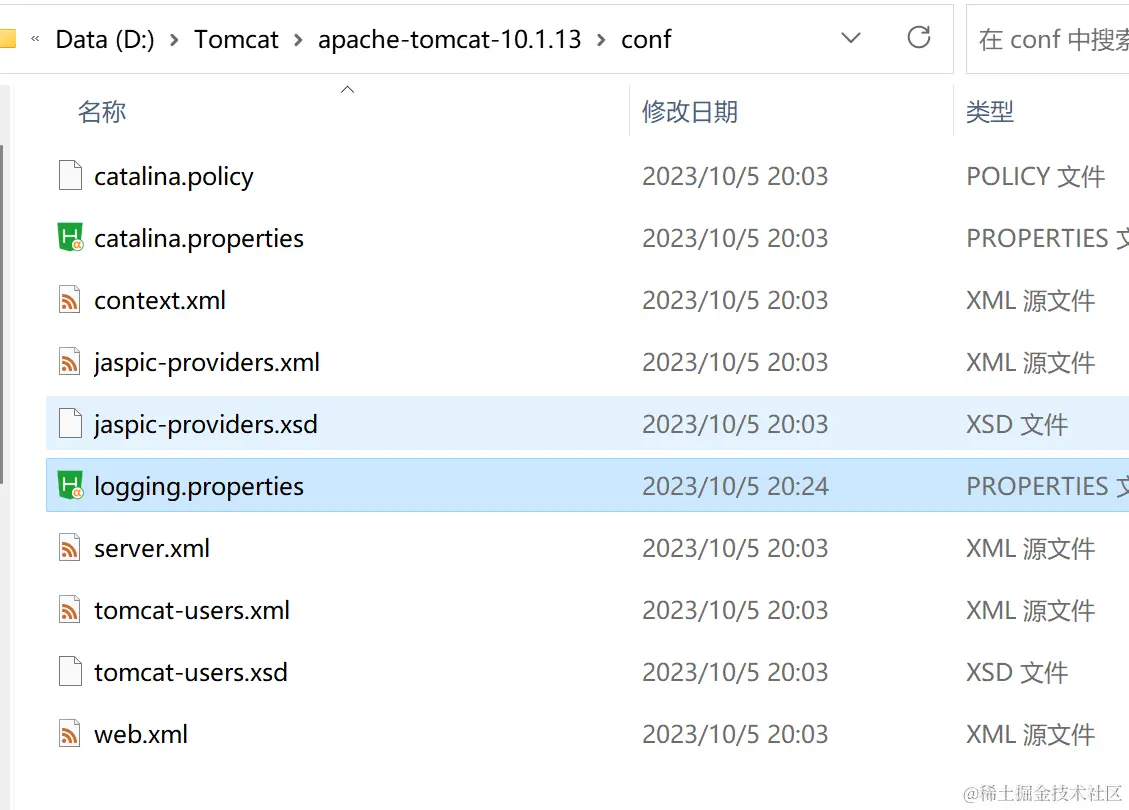Expand chevron after Tomcat breadcrumb
1129x810 pixels.
pos(297,40)
